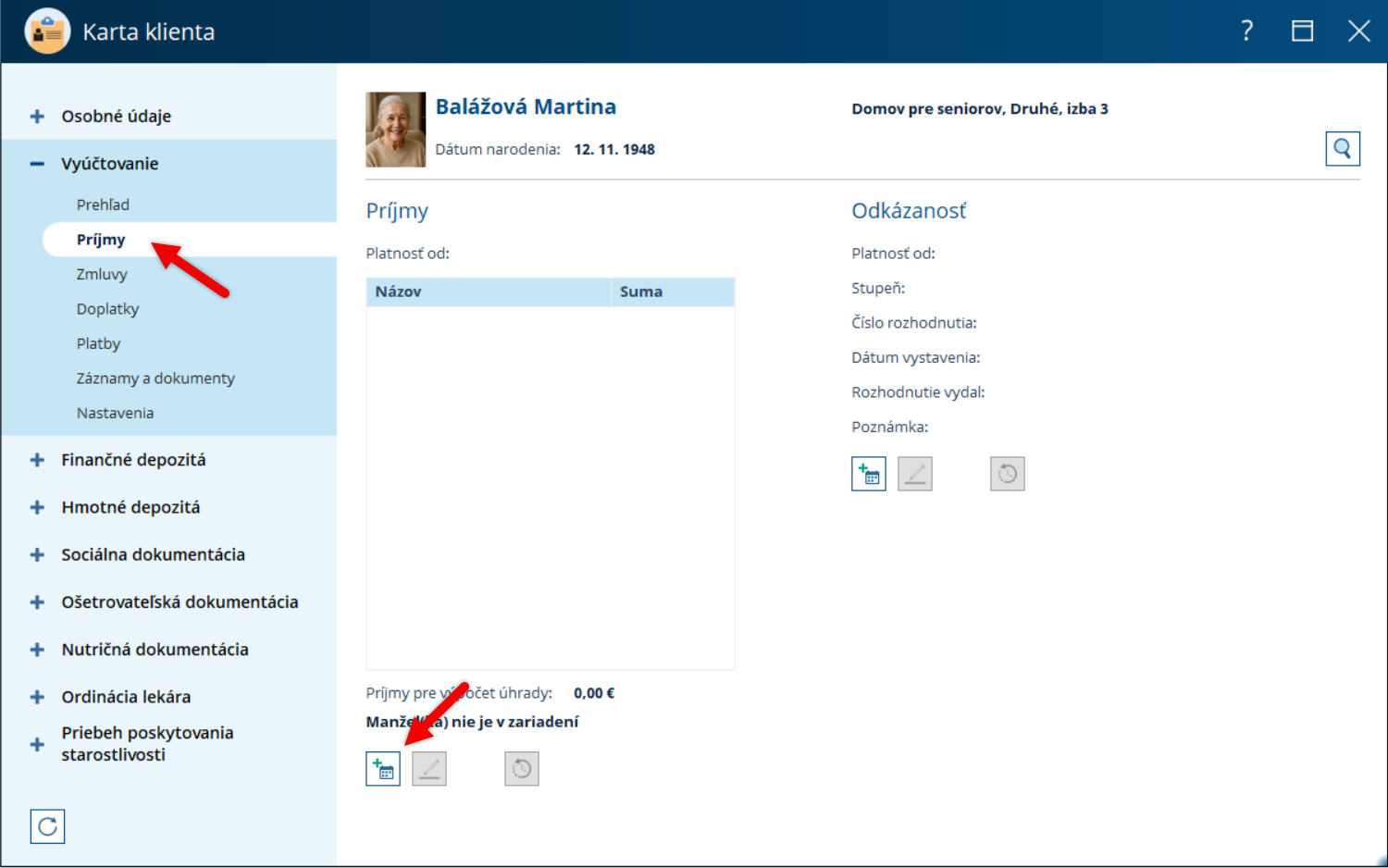1388x868 pixels.
Task: Open the Doplatky submenu item
Action: tap(107, 309)
